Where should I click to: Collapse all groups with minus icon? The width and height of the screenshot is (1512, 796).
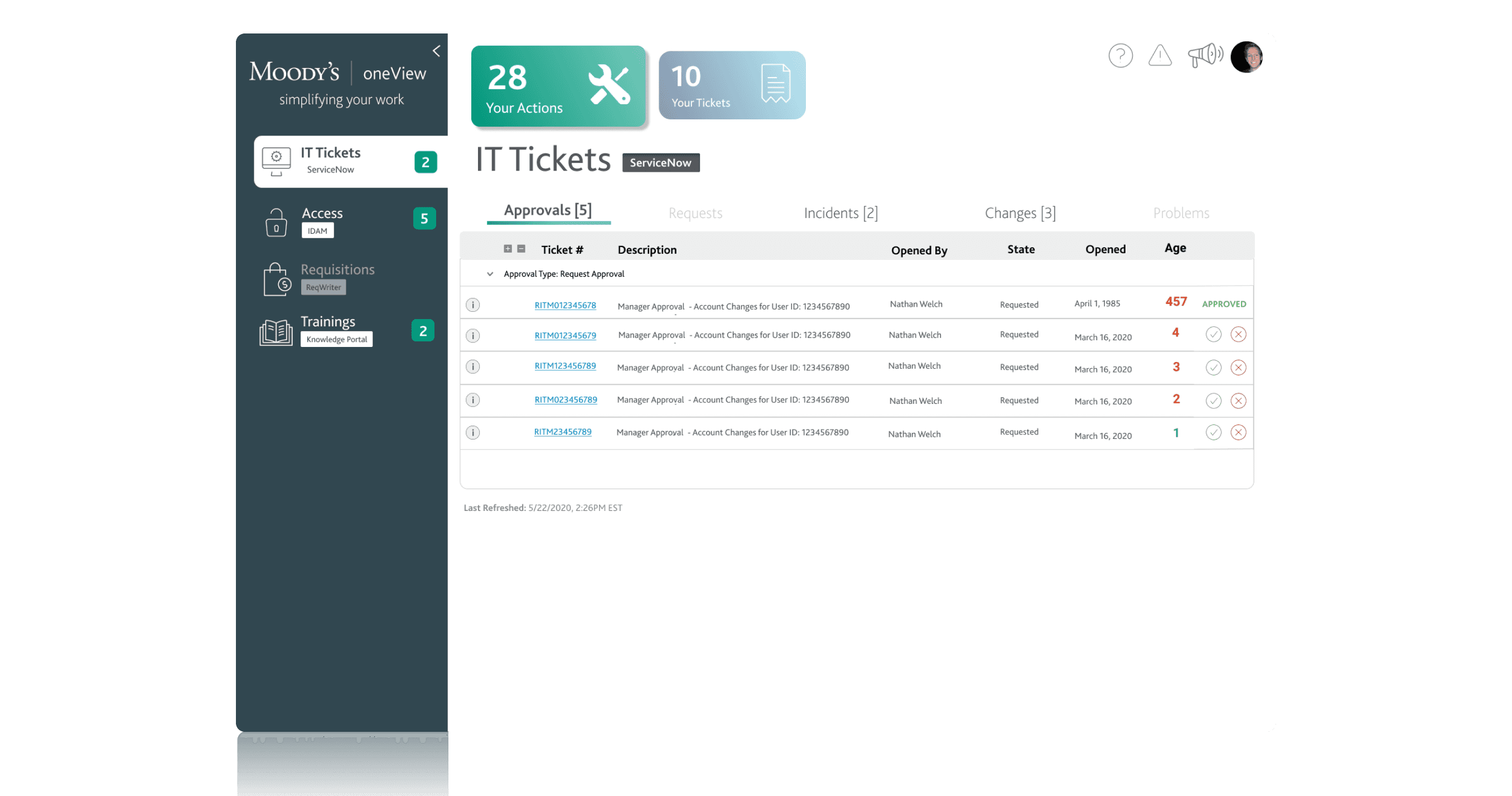(521, 249)
